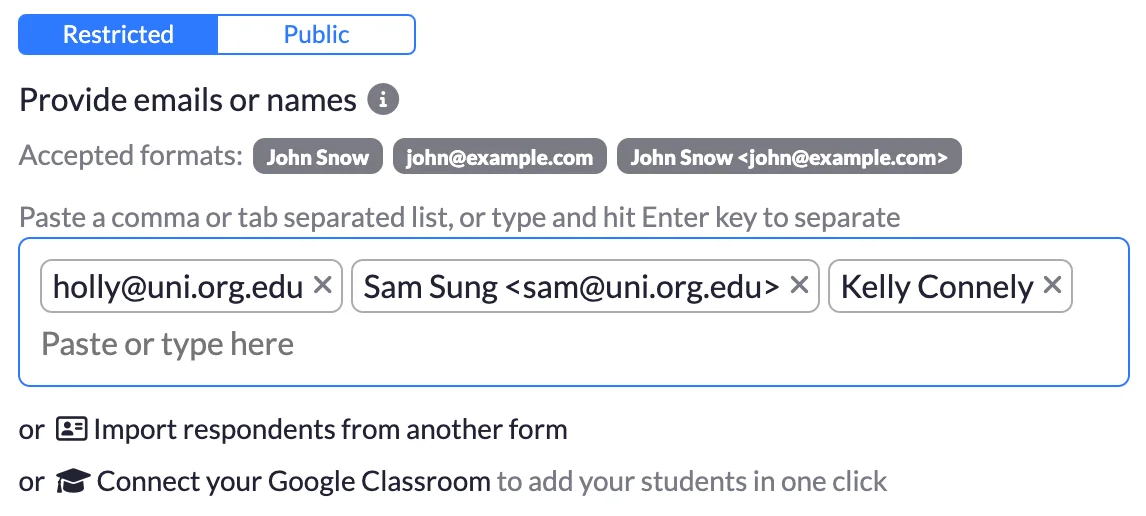The width and height of the screenshot is (1146, 516).
Task: Import respondents from another form
Action: tap(330, 430)
